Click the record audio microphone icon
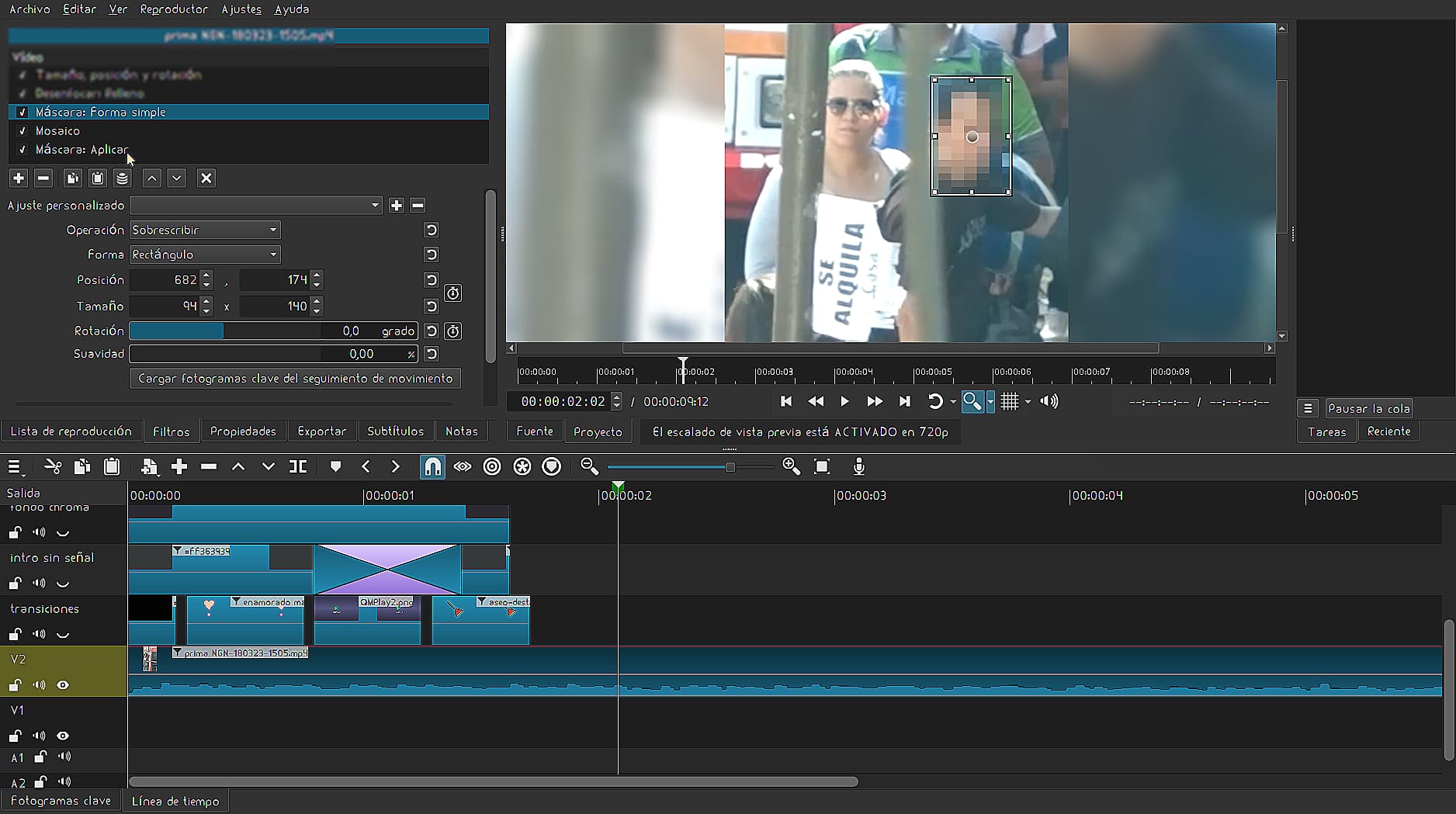This screenshot has height=814, width=1456. (x=858, y=466)
